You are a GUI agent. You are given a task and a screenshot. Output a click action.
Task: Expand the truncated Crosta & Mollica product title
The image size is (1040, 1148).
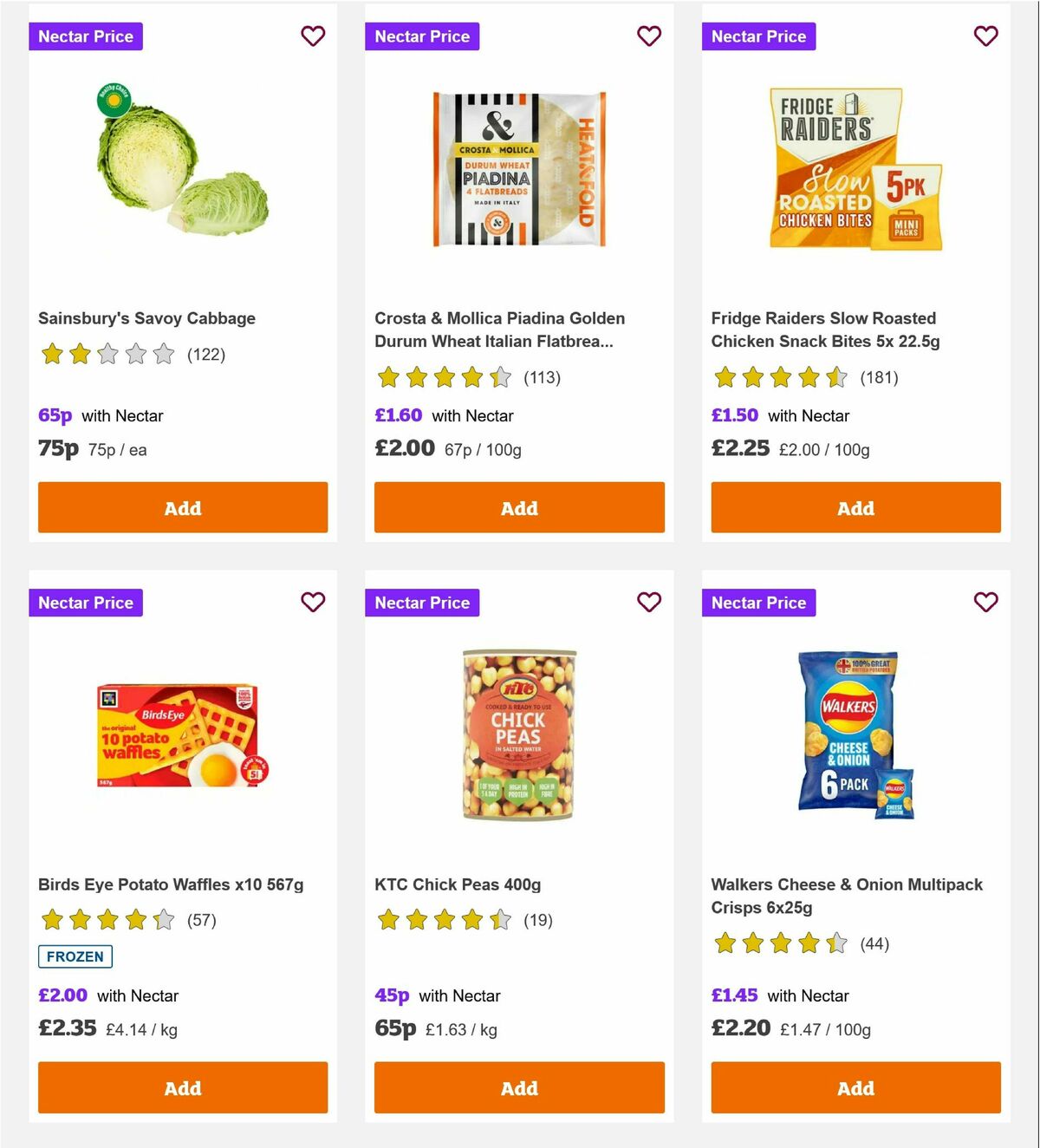click(499, 329)
